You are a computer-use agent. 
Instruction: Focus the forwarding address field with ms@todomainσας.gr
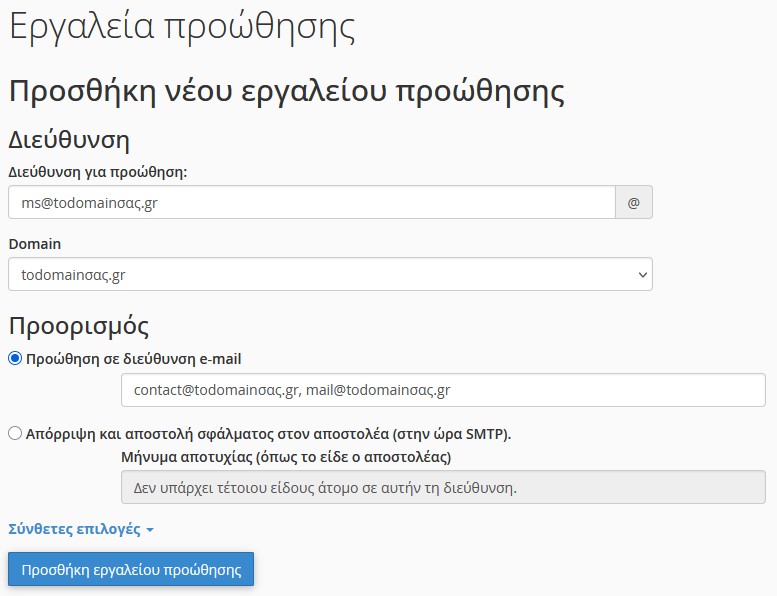[x=311, y=202]
